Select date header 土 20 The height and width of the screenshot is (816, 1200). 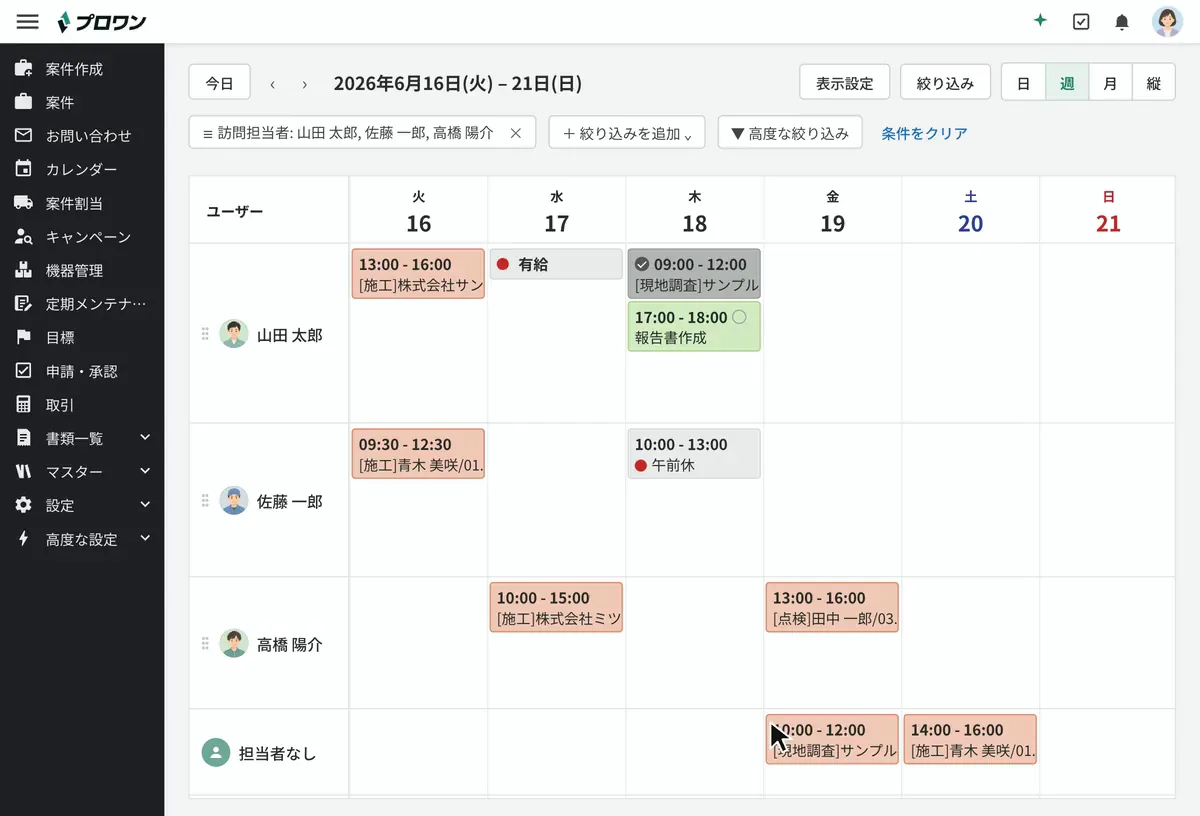click(970, 211)
